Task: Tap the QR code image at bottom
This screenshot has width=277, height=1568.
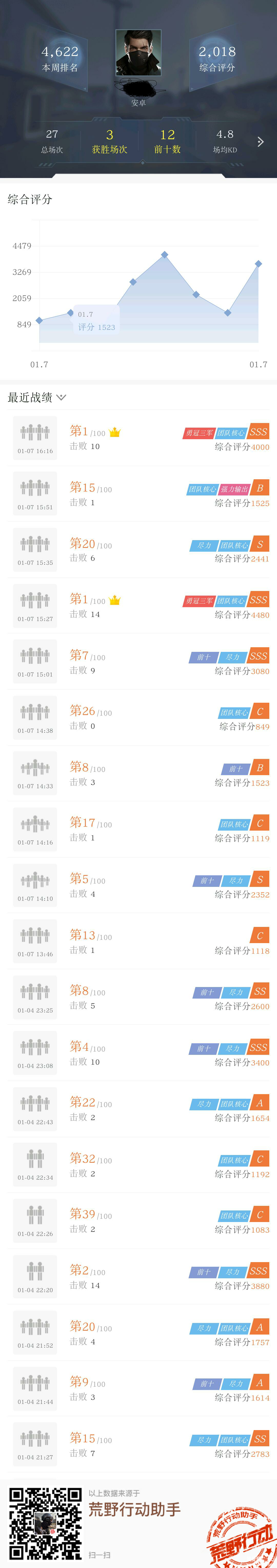Action: pos(45,1523)
